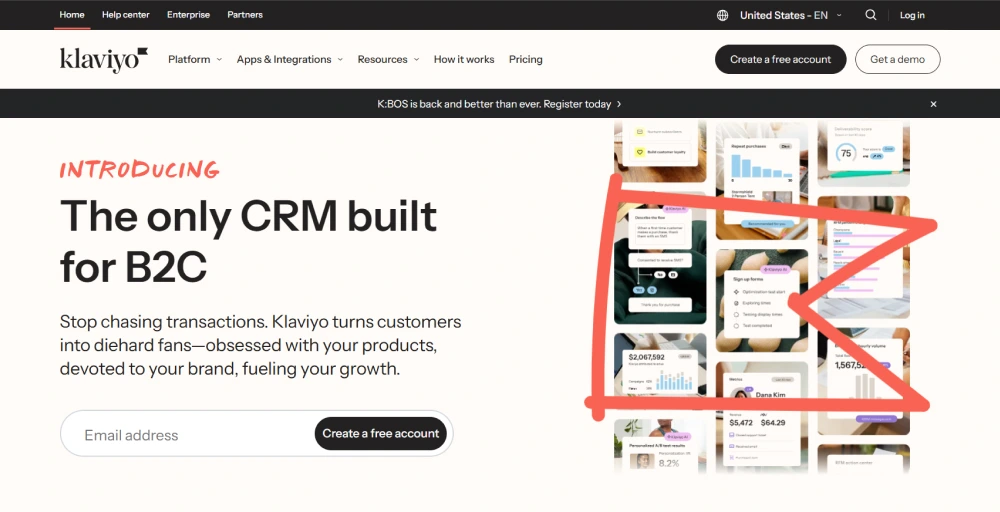Screen dimensions: 1000x512
Task: Click header Create a free account button
Action: (781, 59)
